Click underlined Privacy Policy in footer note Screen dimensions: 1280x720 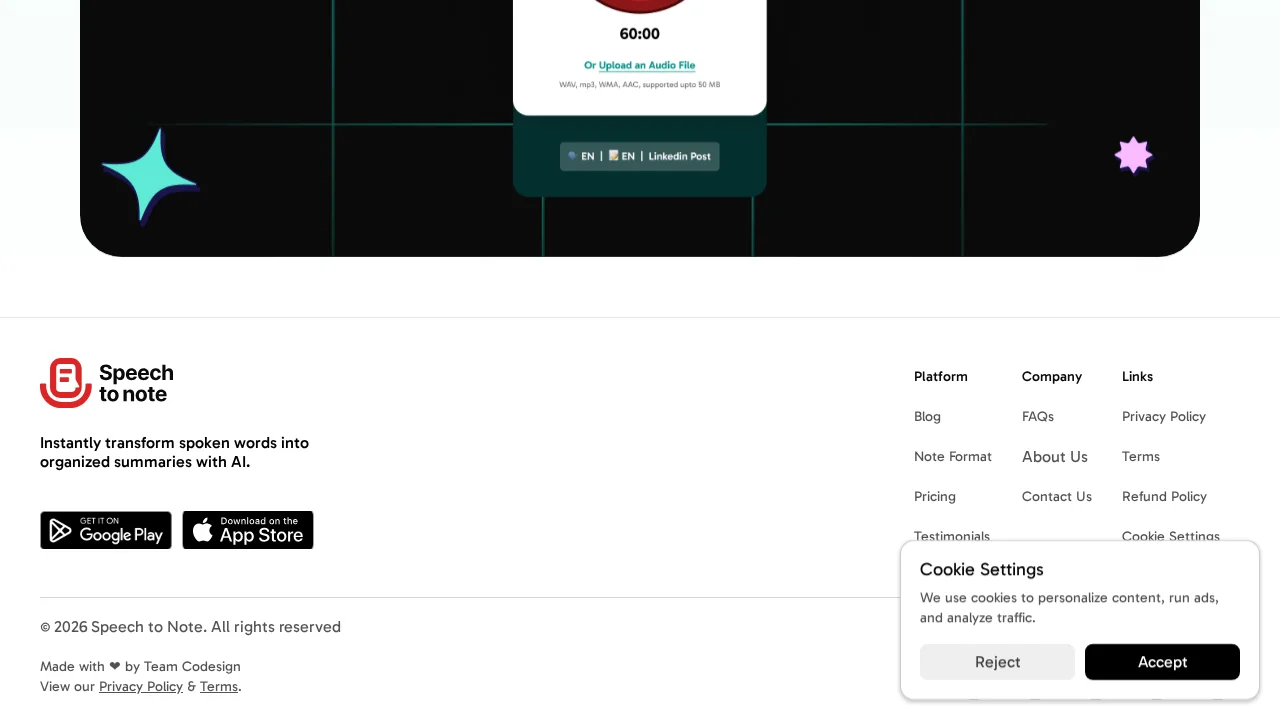click(x=141, y=687)
